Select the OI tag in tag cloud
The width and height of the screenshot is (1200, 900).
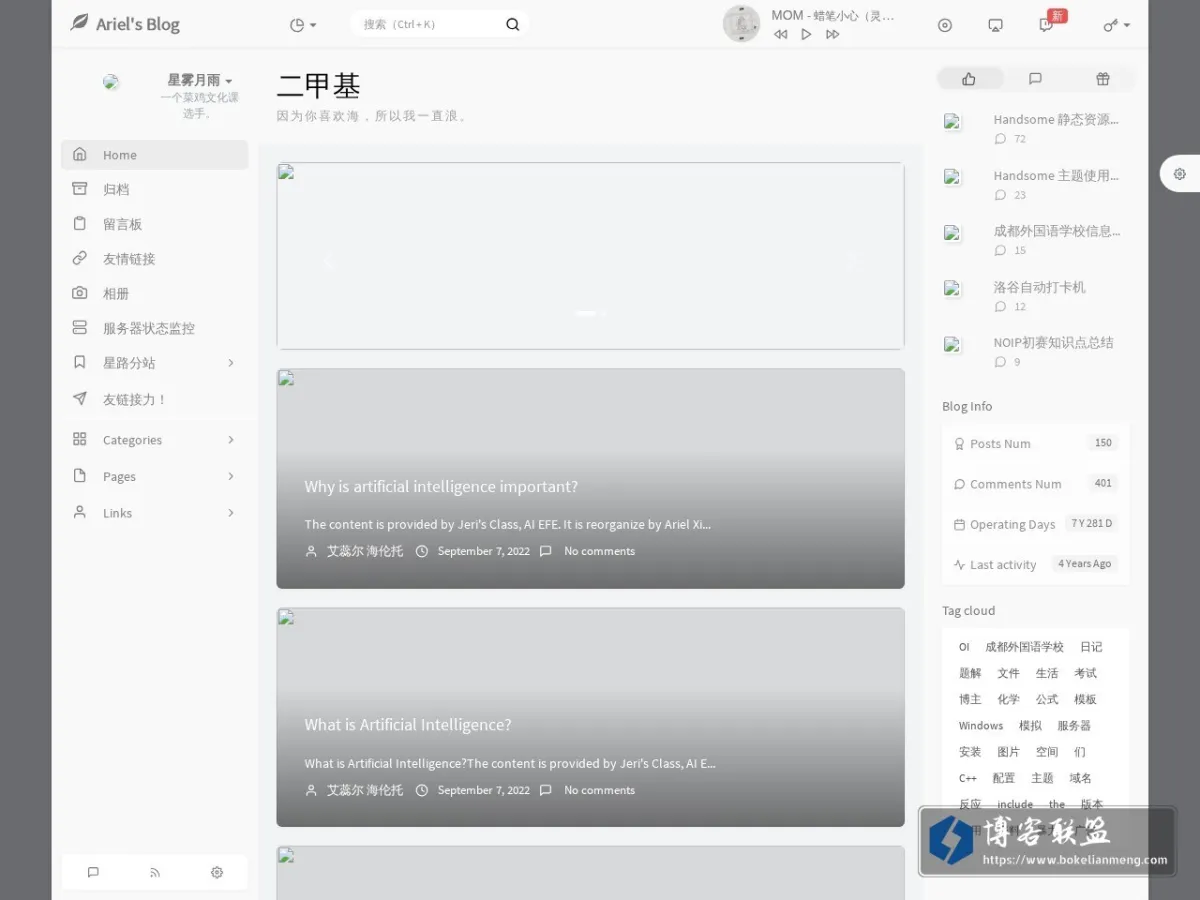pos(964,647)
